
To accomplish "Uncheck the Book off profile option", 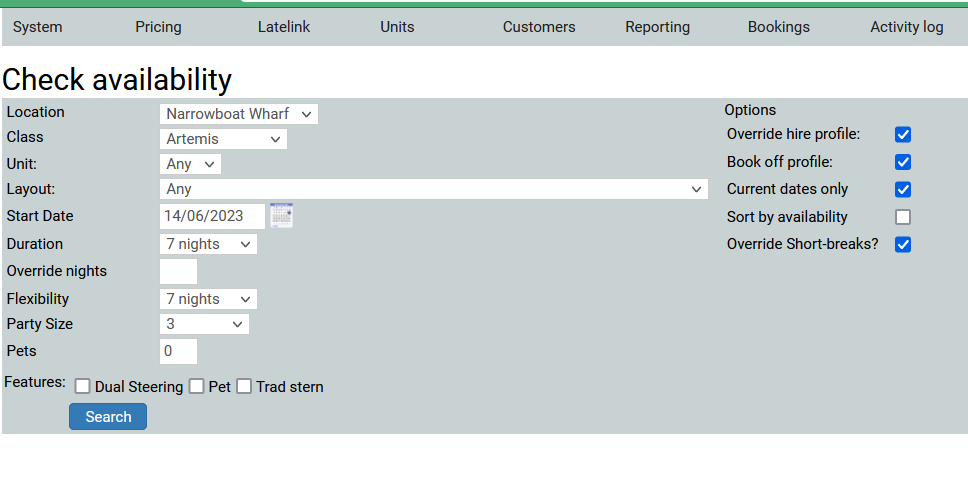I will [x=903, y=162].
